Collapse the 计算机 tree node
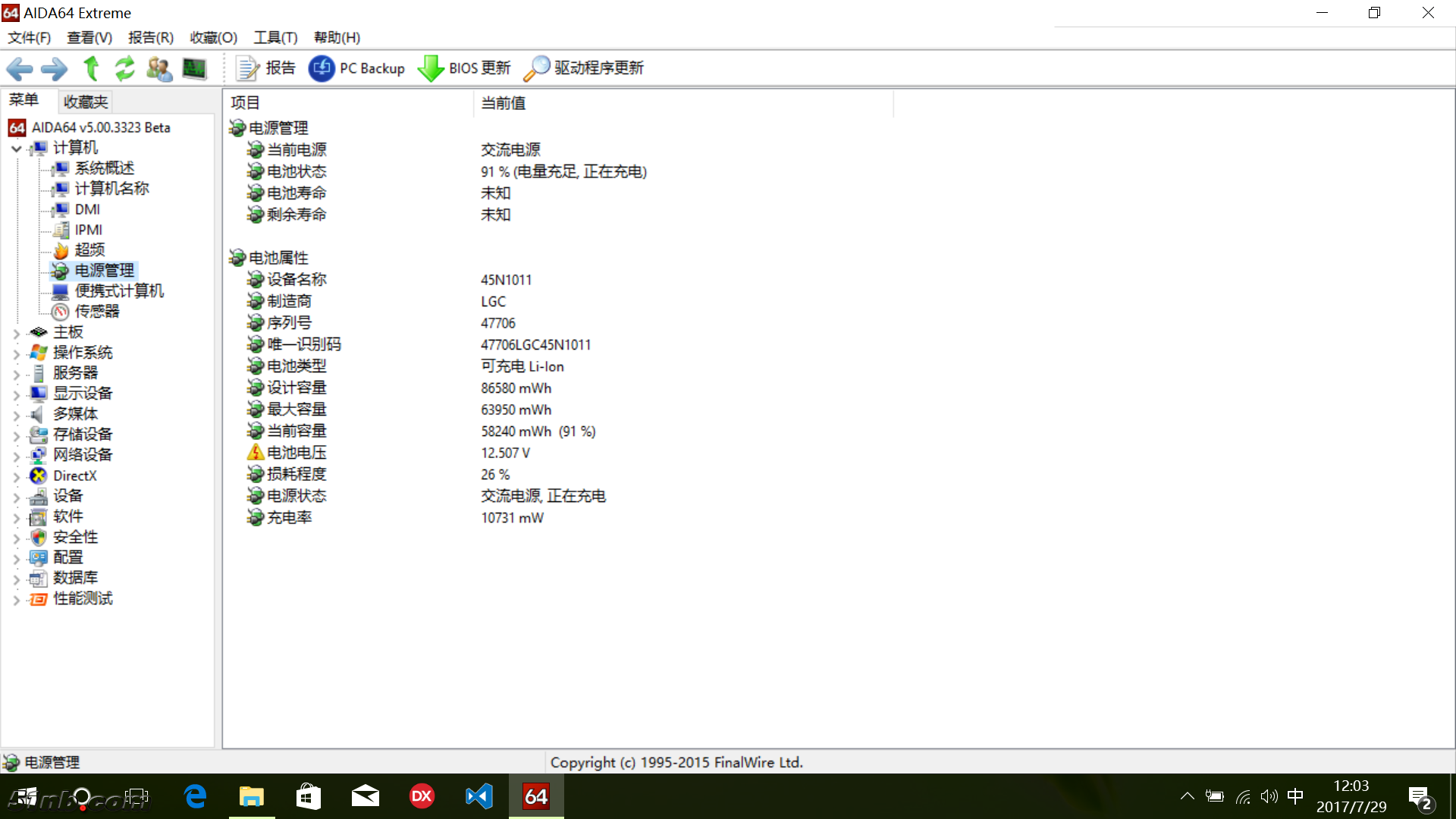Viewport: 1456px width, 819px height. 17,149
